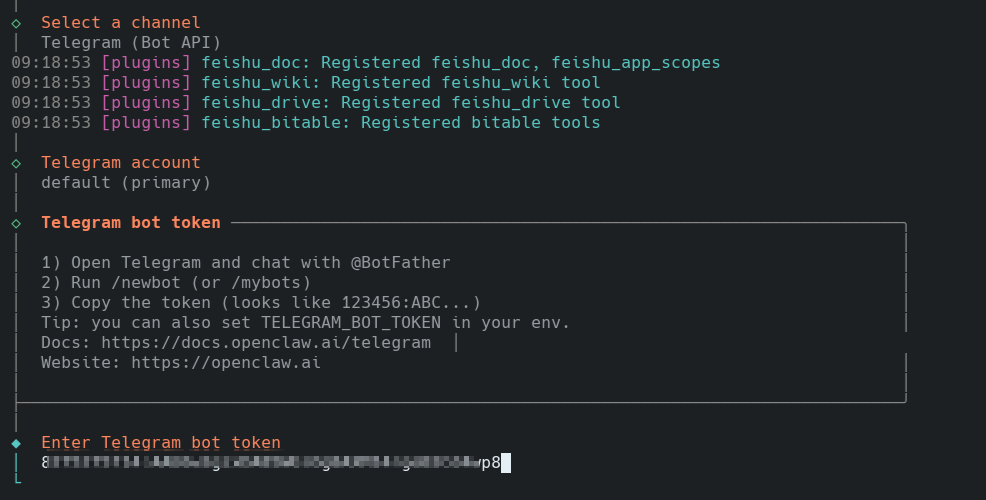Click the "default (primary)" account value

click(126, 182)
